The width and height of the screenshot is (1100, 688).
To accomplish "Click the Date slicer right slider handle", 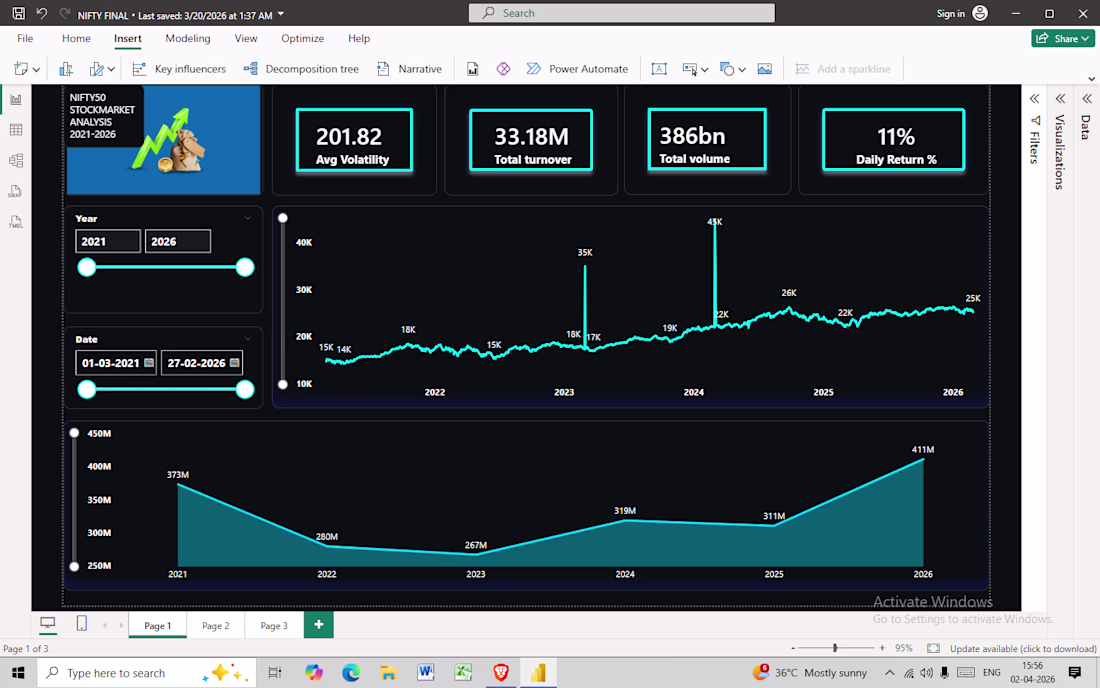I will [x=245, y=389].
